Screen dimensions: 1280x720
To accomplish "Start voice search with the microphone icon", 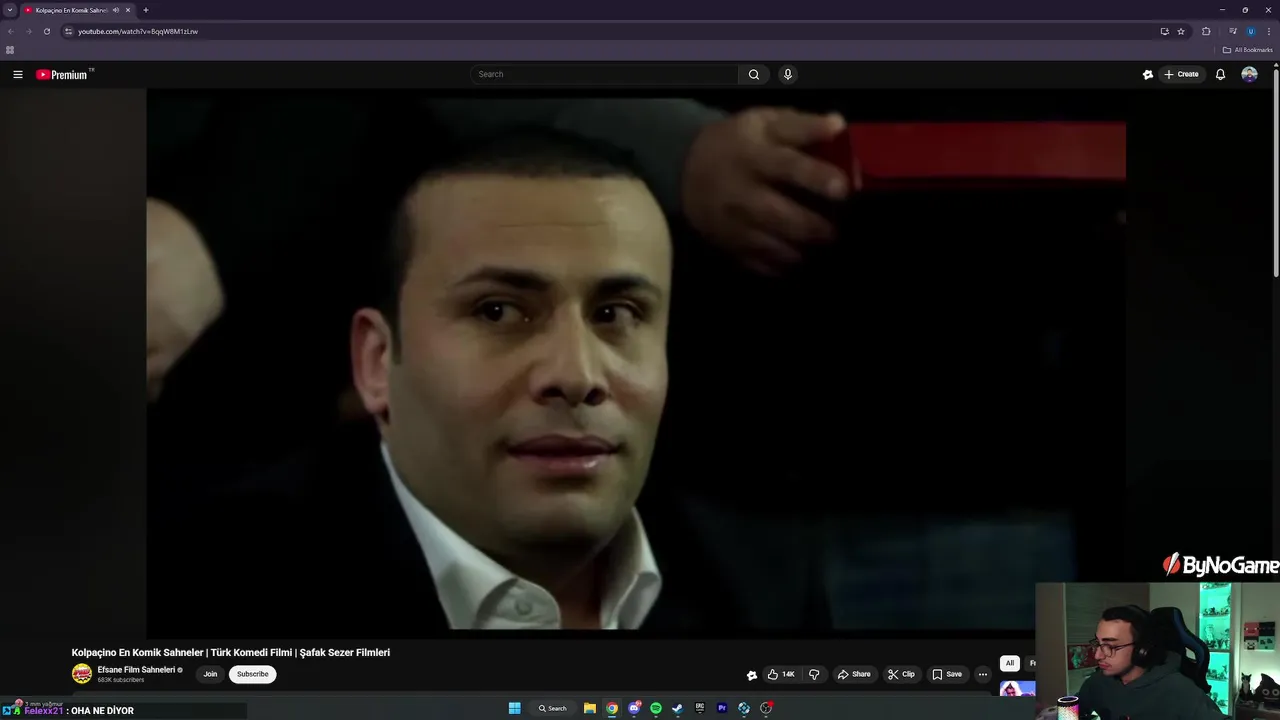I will click(788, 74).
